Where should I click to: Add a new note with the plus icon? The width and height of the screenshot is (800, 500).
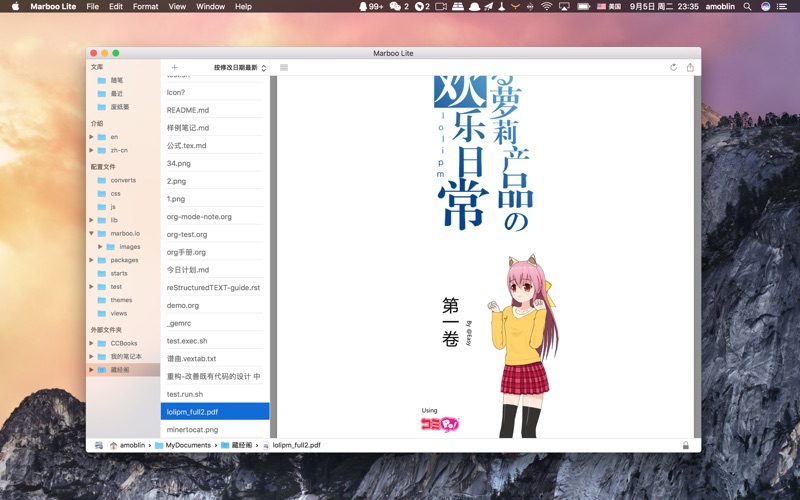pos(174,67)
